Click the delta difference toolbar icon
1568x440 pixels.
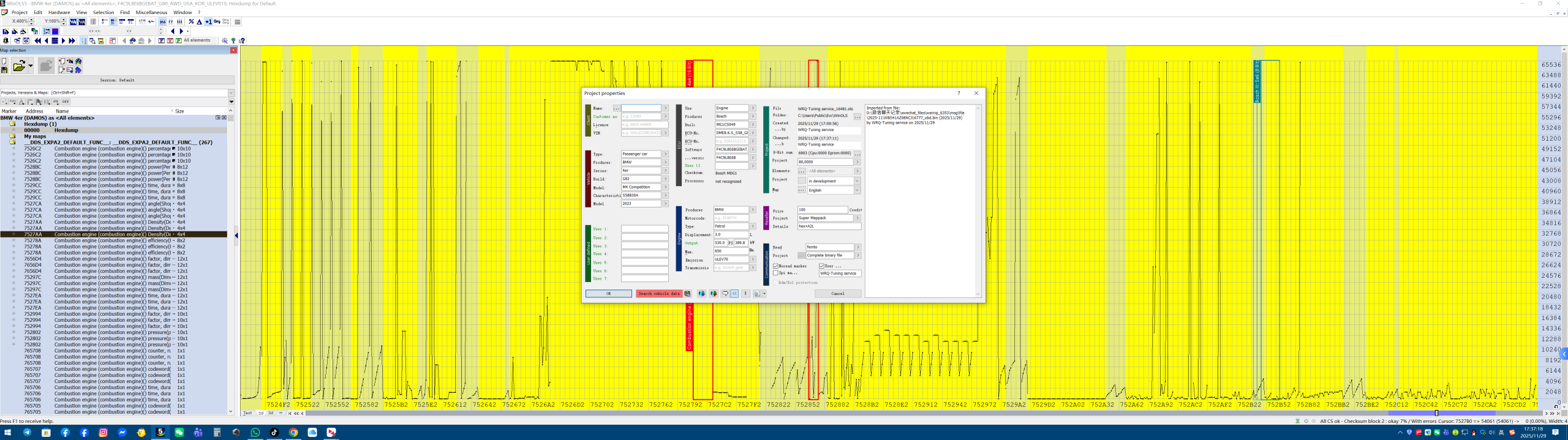[x=199, y=22]
